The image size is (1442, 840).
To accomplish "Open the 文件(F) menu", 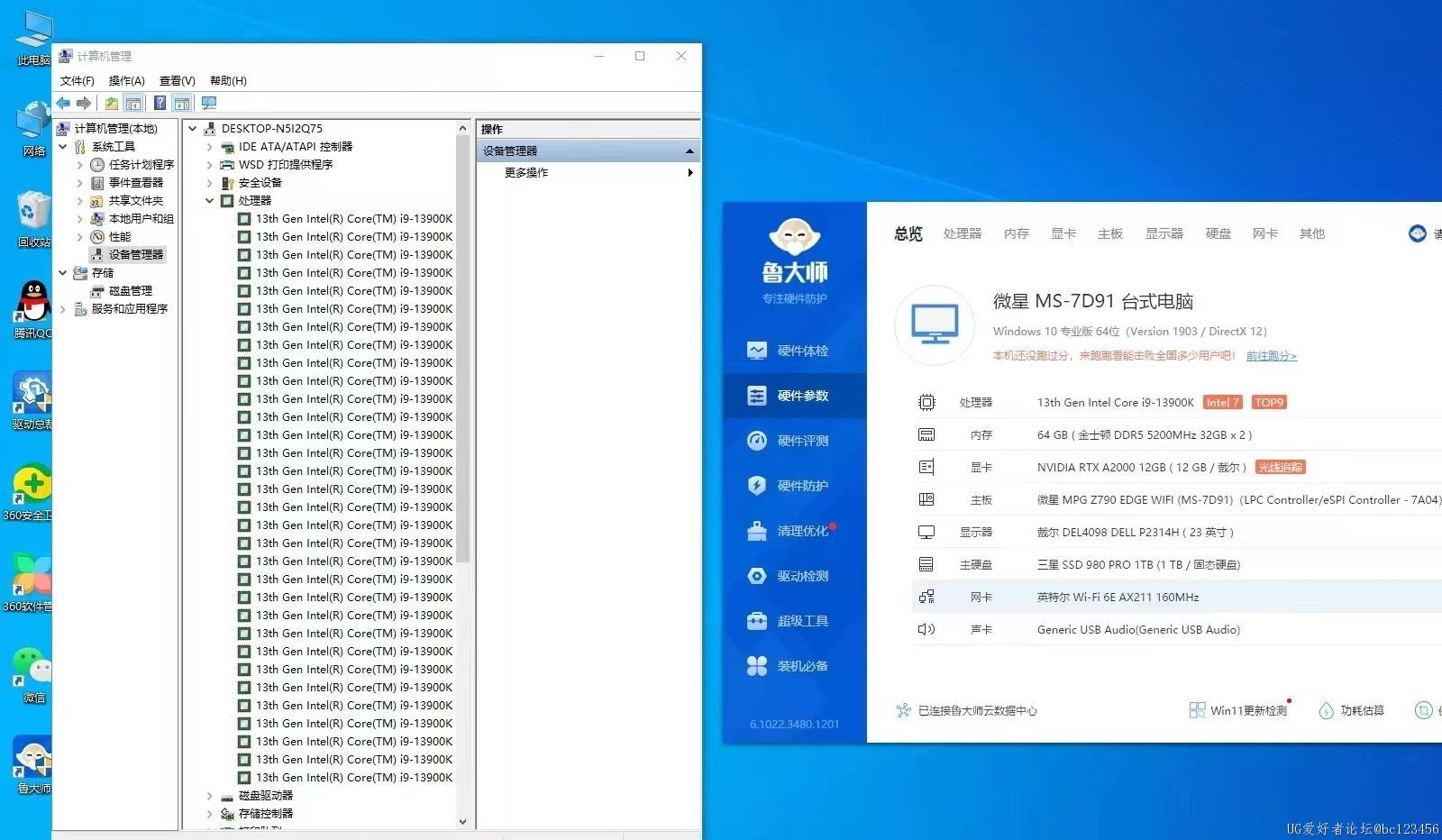I will [x=78, y=80].
